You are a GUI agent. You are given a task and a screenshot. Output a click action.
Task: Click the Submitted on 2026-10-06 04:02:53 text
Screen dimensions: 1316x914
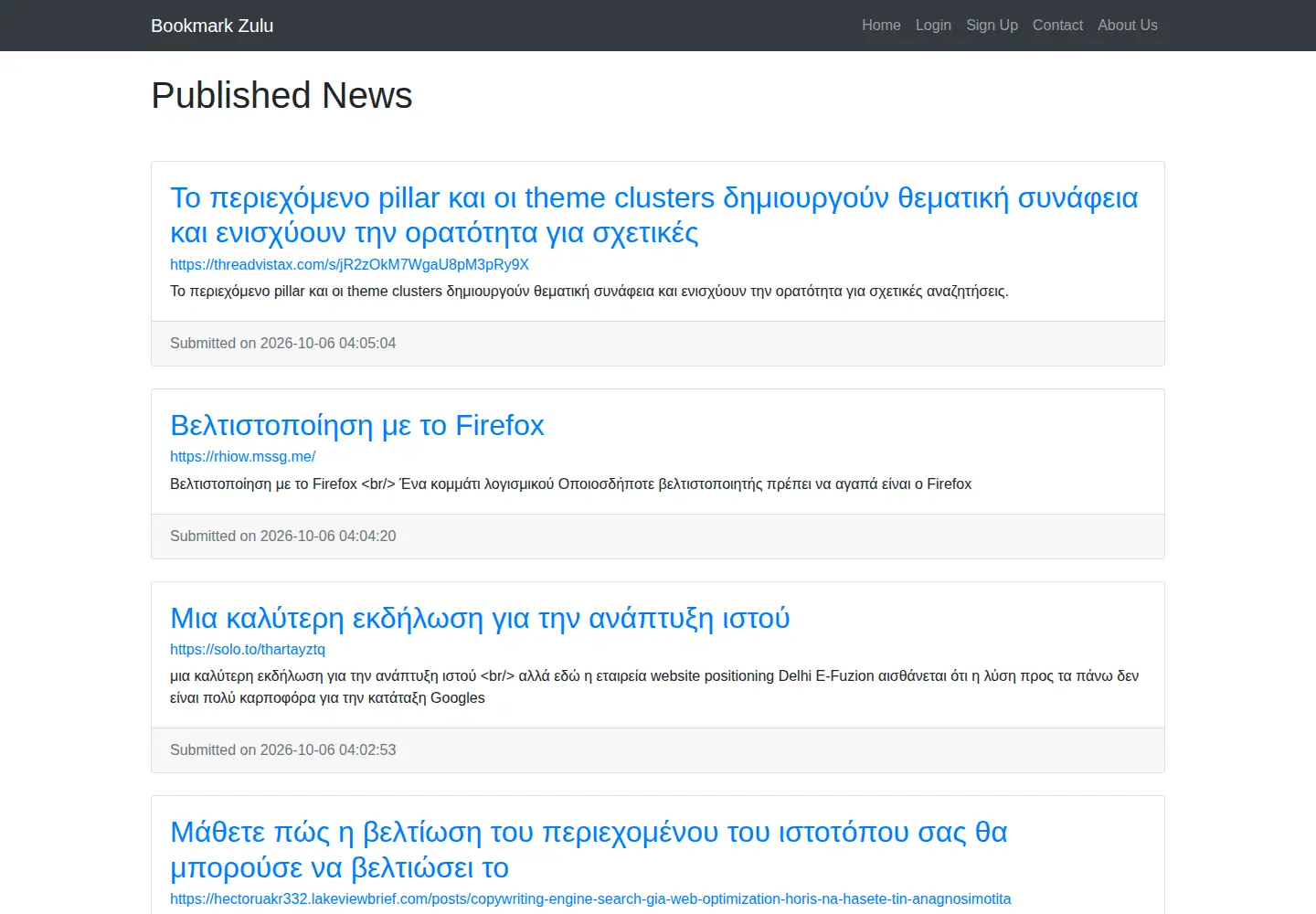pos(282,749)
